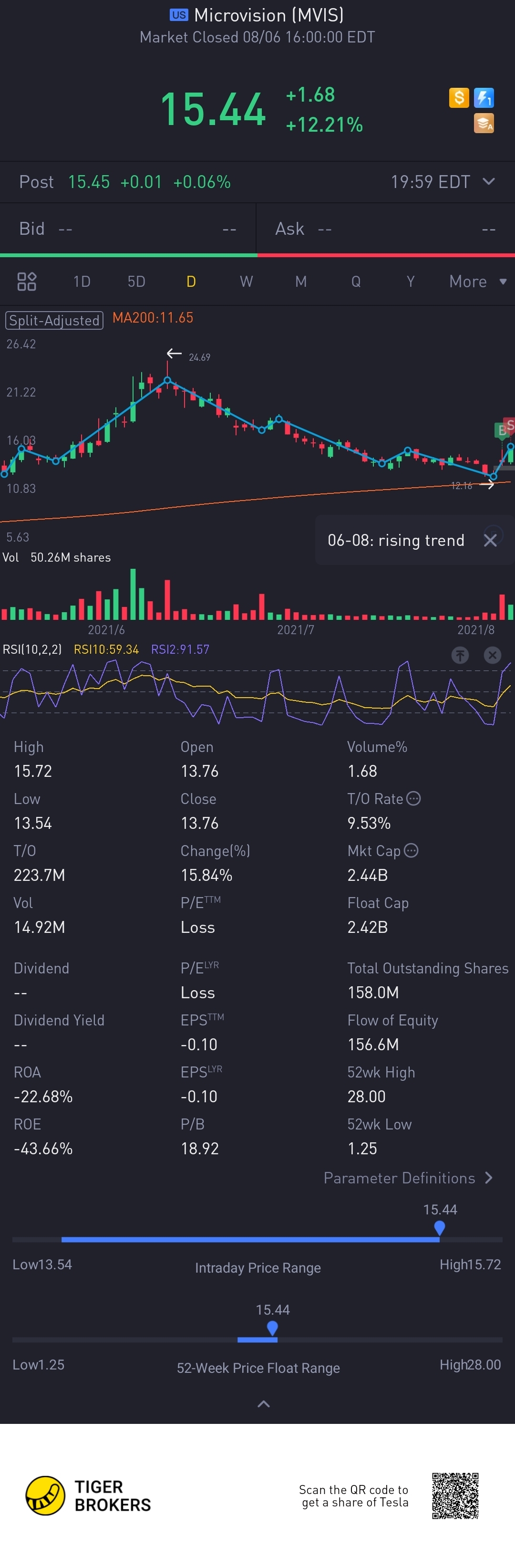Tap the Open value 13.76
Image resolution: width=515 pixels, height=1568 pixels.
click(x=199, y=771)
